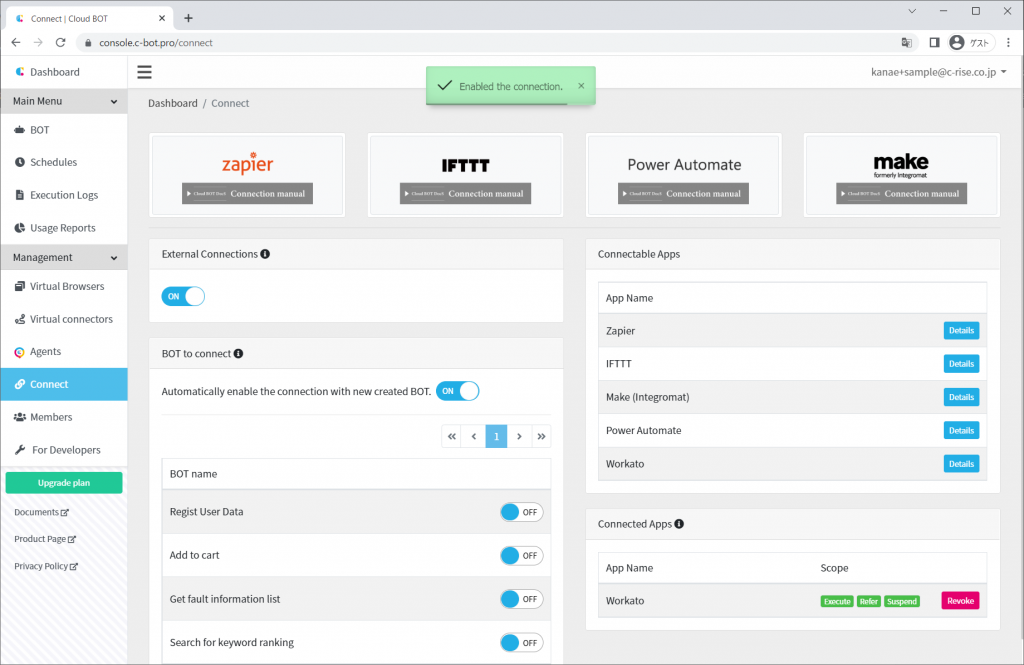Open the Schedules menu item

pyautogui.click(x=64, y=162)
